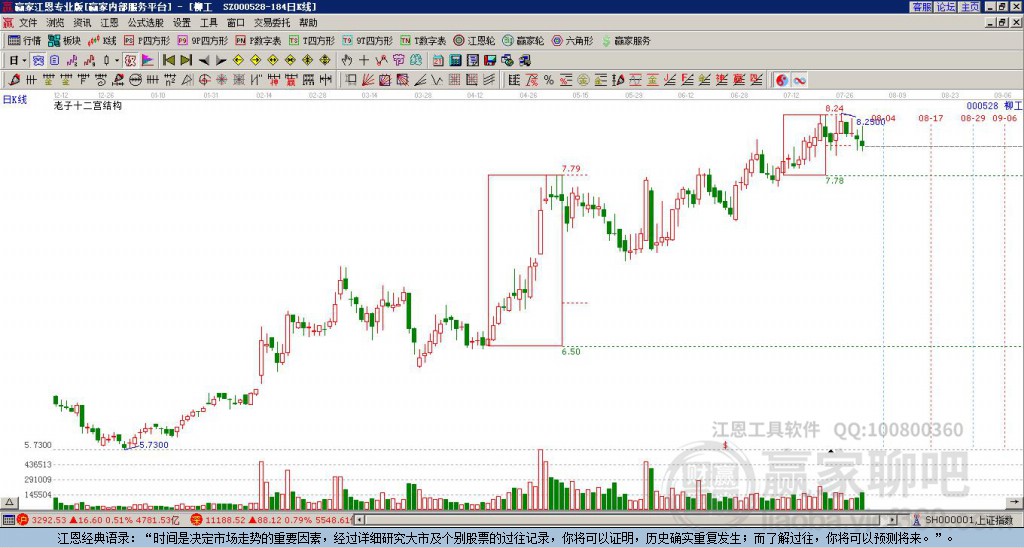Open the 主页 link

click(969, 7)
